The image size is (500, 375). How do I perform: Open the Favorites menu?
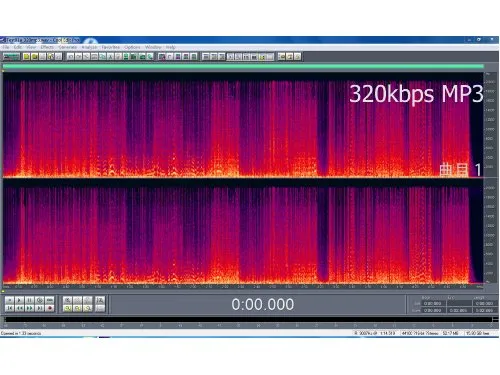point(111,47)
